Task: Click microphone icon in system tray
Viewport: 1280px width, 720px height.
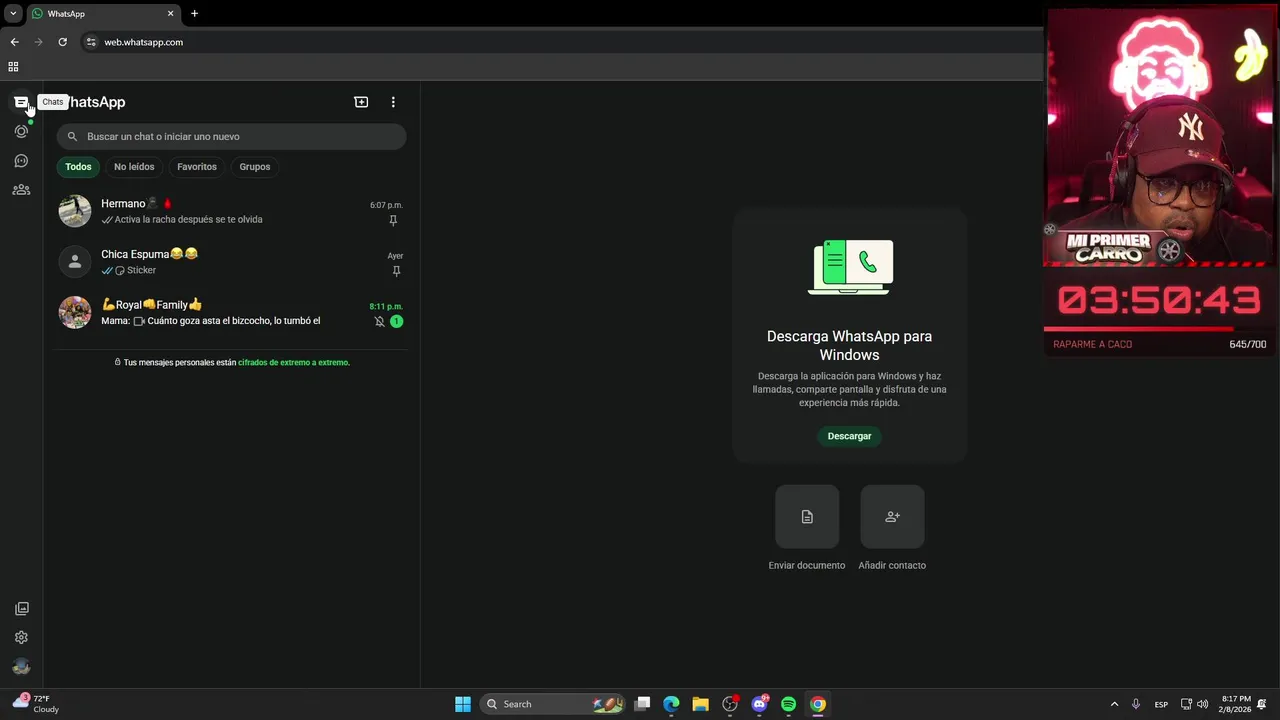Action: tap(1135, 704)
